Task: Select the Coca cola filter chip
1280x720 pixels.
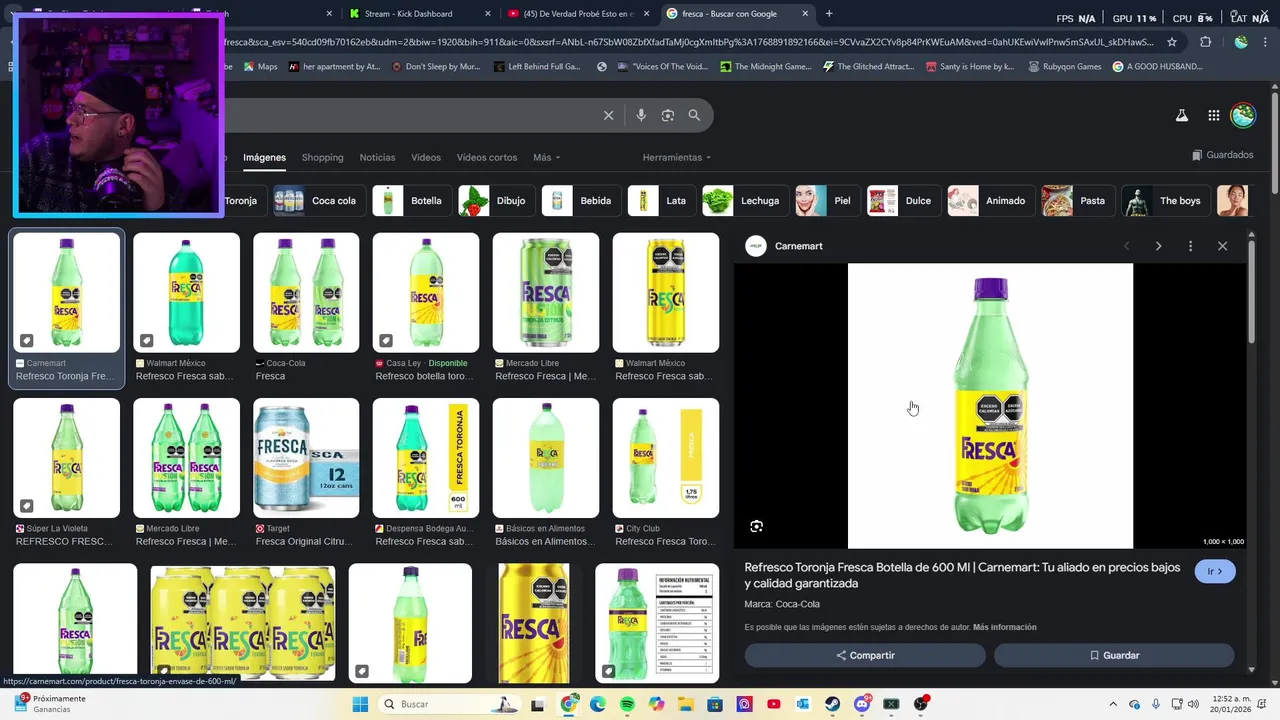Action: (319, 200)
